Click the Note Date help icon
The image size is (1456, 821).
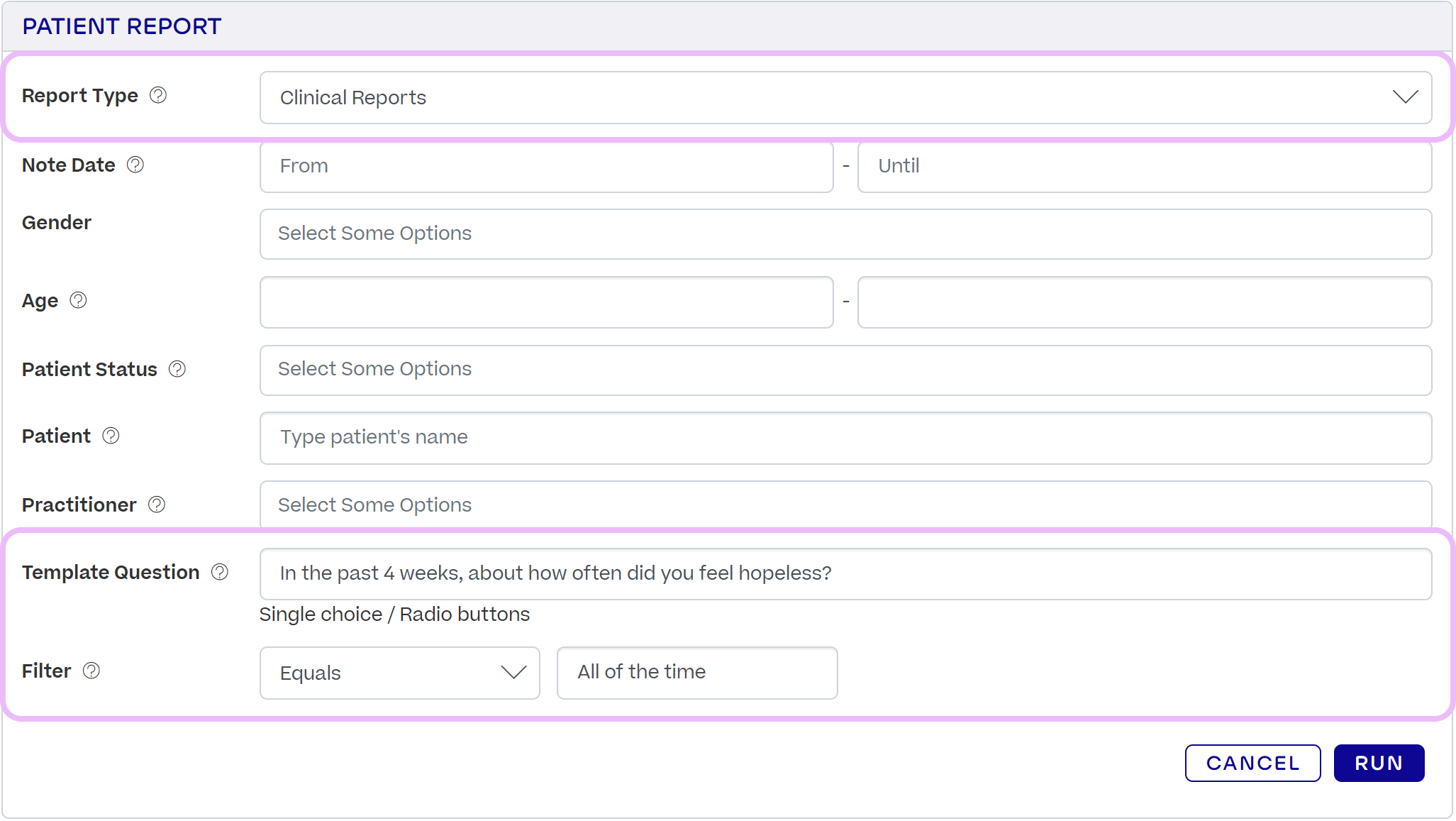click(135, 164)
